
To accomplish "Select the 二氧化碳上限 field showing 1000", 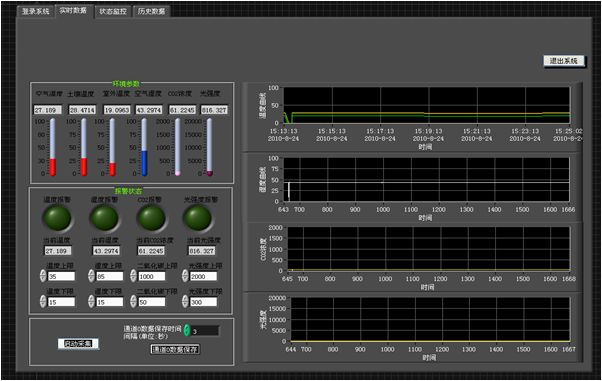I will [x=152, y=276].
